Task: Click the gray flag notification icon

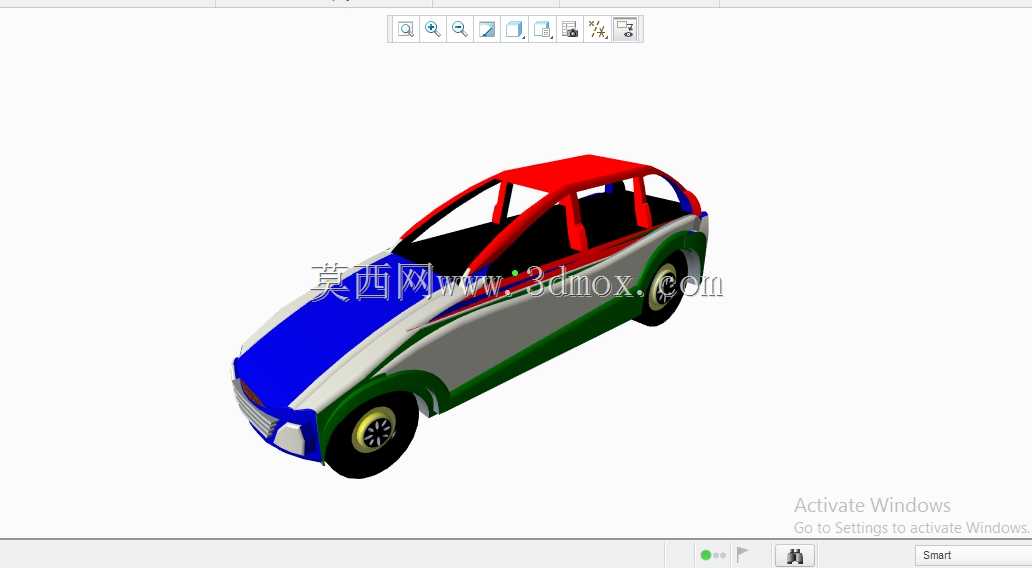Action: tap(742, 554)
